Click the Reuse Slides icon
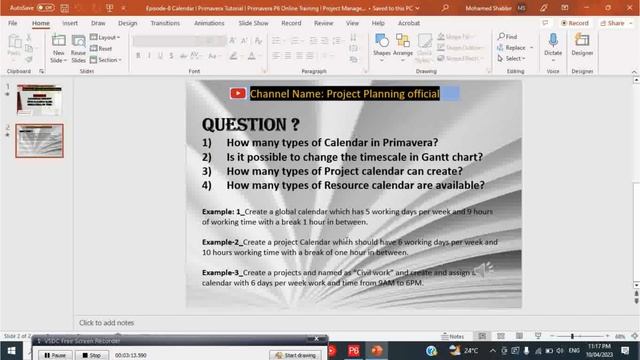640x360 pixels. (x=78, y=41)
